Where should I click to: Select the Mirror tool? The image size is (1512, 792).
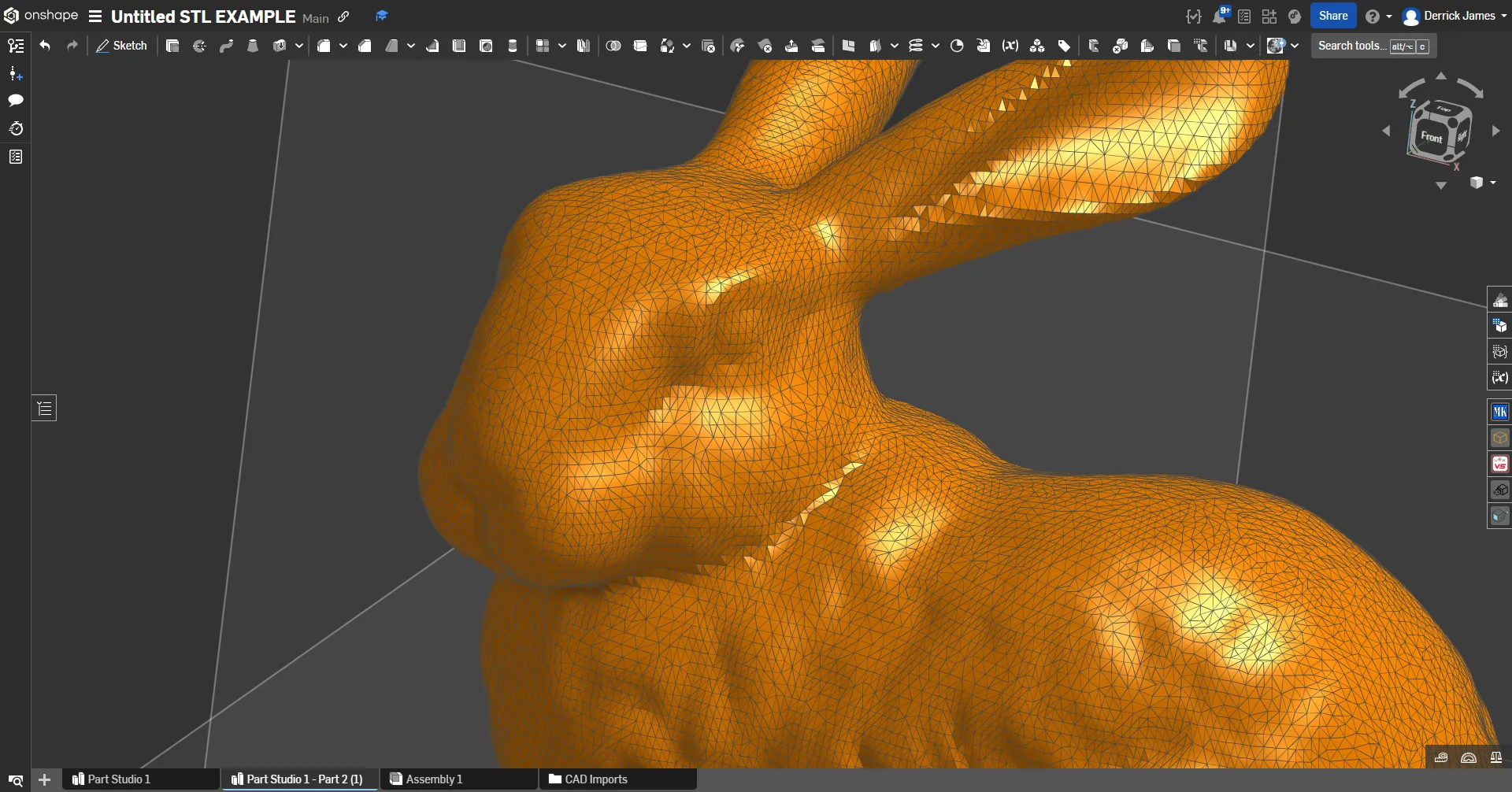[584, 46]
